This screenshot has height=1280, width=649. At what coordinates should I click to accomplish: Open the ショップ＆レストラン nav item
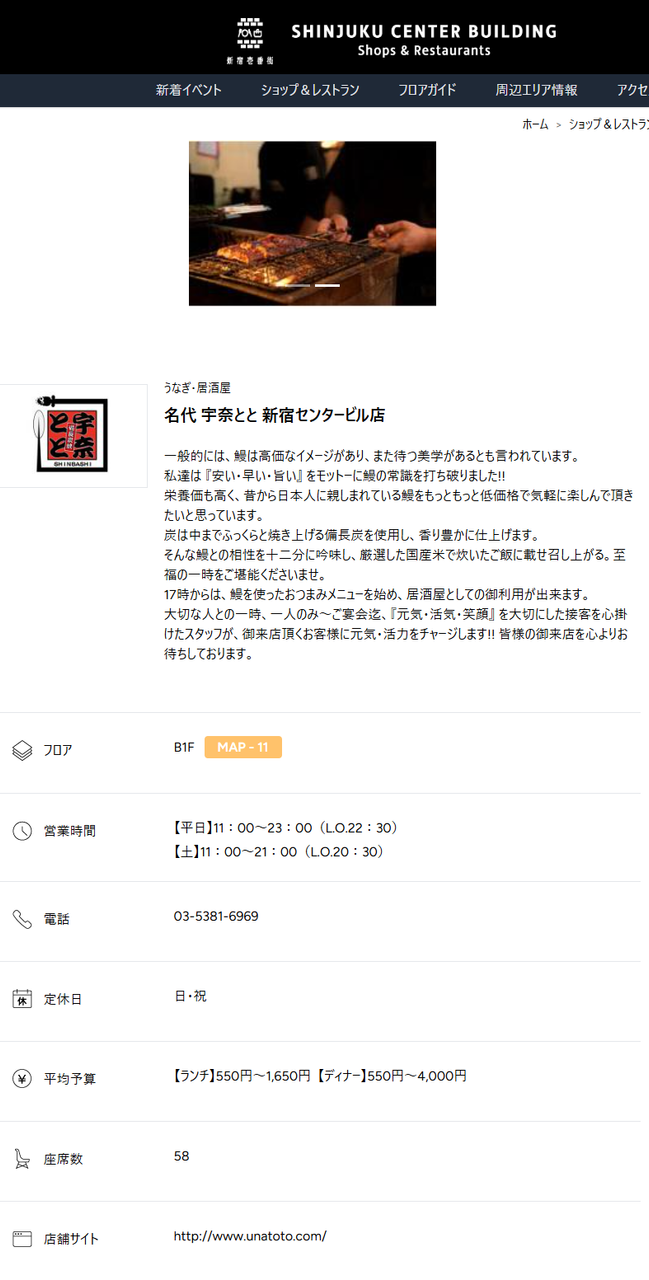[x=310, y=90]
